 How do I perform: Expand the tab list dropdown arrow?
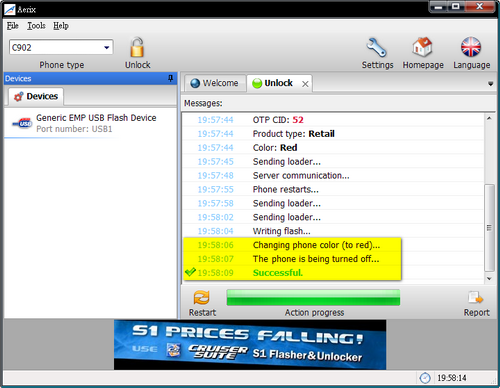point(490,84)
